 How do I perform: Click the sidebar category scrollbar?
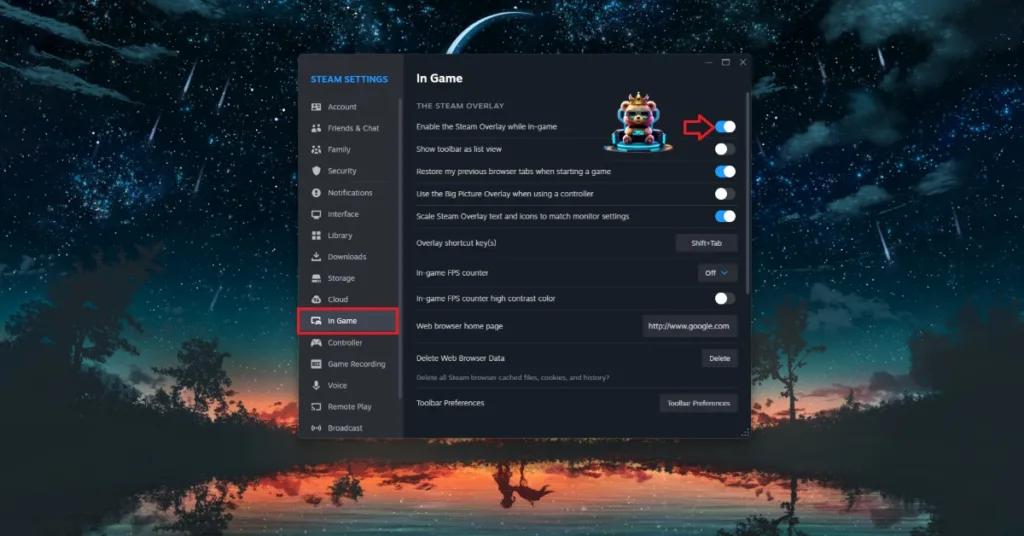[400, 248]
